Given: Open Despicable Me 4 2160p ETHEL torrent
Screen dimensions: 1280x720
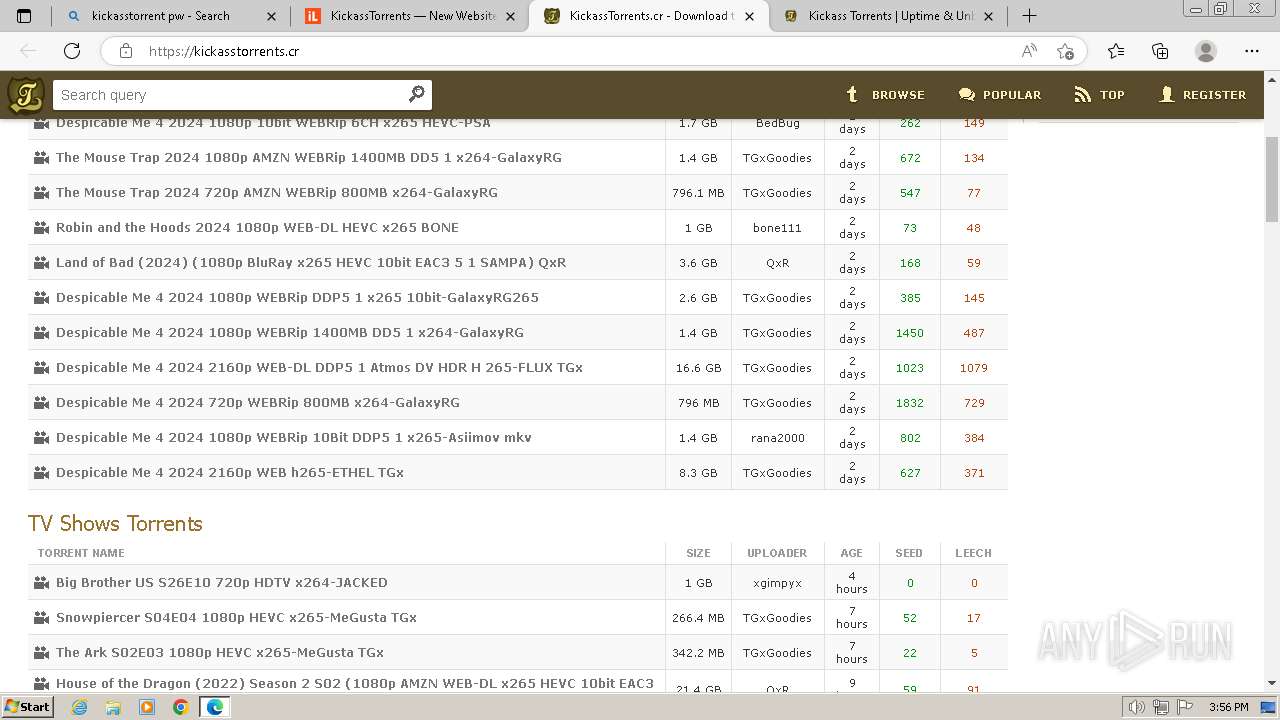Looking at the screenshot, I should 230,473.
